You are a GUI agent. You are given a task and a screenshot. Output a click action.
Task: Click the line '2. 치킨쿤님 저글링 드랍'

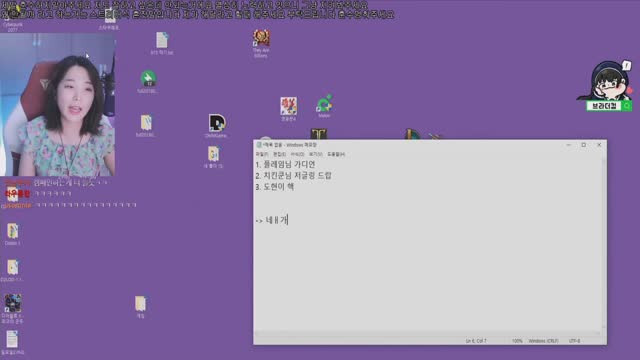[293, 176]
